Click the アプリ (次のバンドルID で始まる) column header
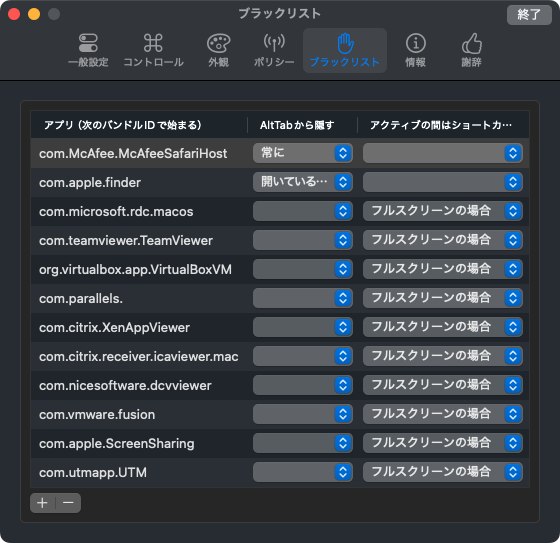 [139, 125]
